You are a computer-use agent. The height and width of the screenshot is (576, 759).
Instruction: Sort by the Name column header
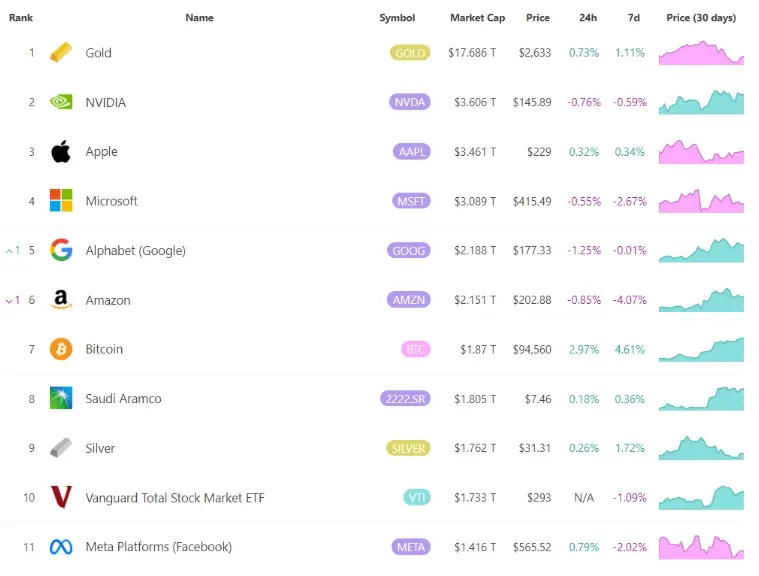(199, 17)
